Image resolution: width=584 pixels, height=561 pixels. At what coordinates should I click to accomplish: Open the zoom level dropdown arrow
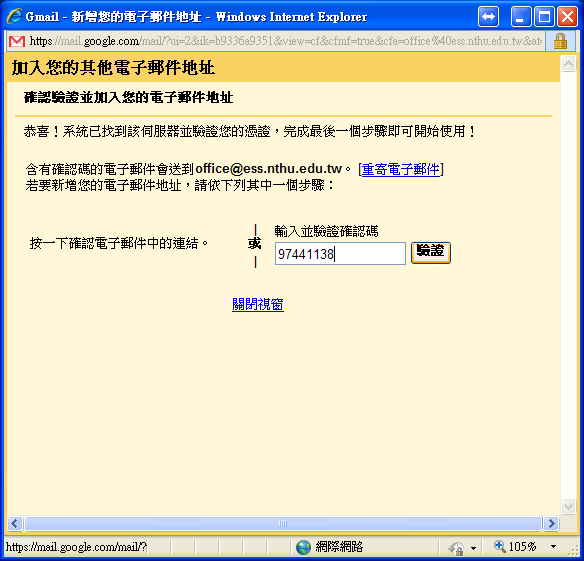(x=553, y=547)
